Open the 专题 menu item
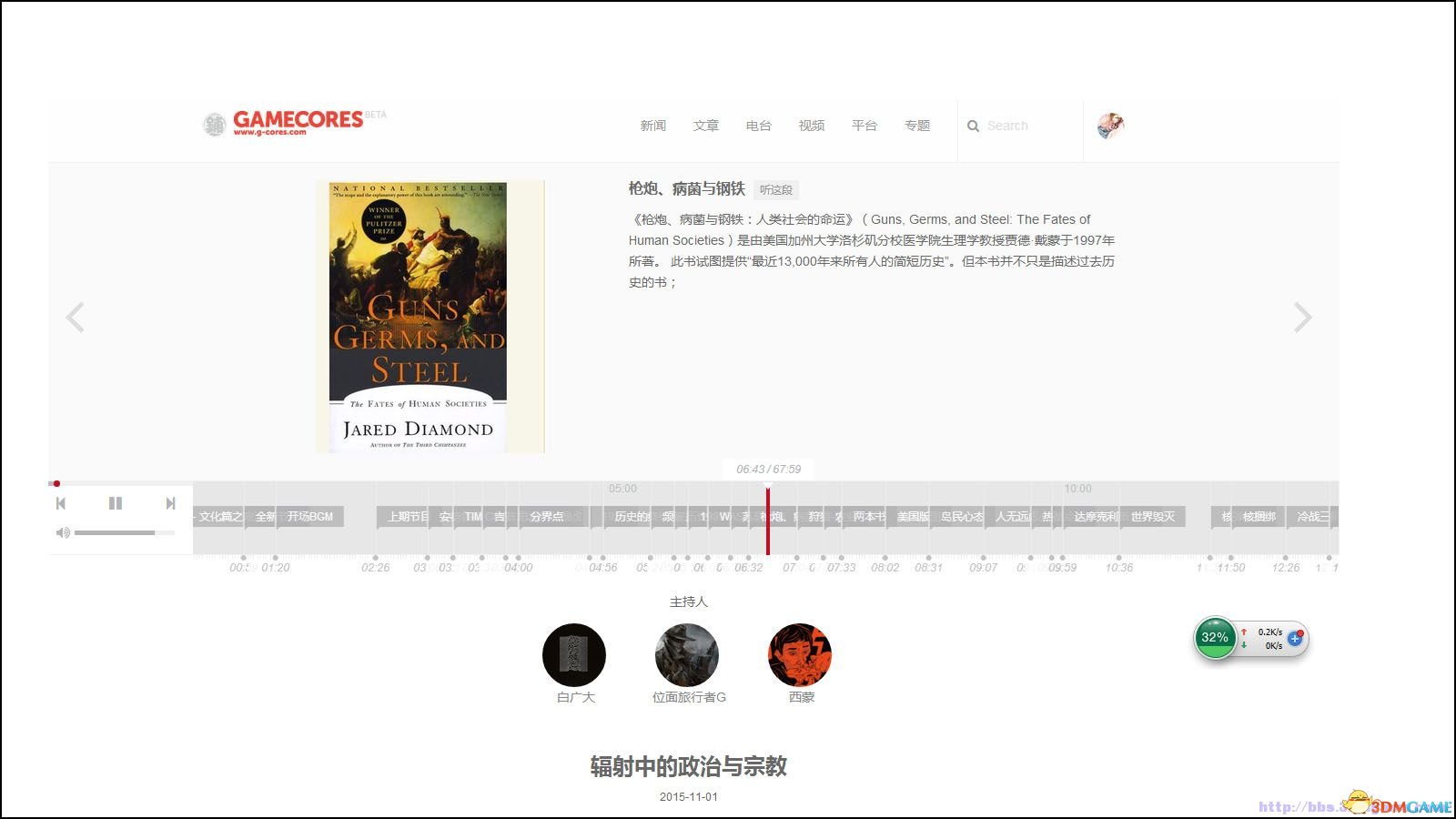The width and height of the screenshot is (1456, 819). 917,126
